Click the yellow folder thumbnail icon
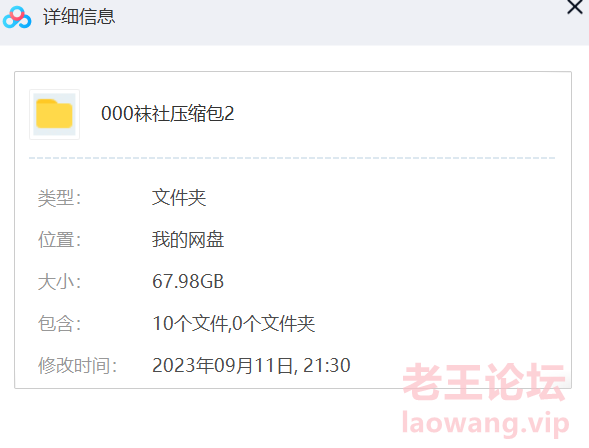 tap(54, 114)
